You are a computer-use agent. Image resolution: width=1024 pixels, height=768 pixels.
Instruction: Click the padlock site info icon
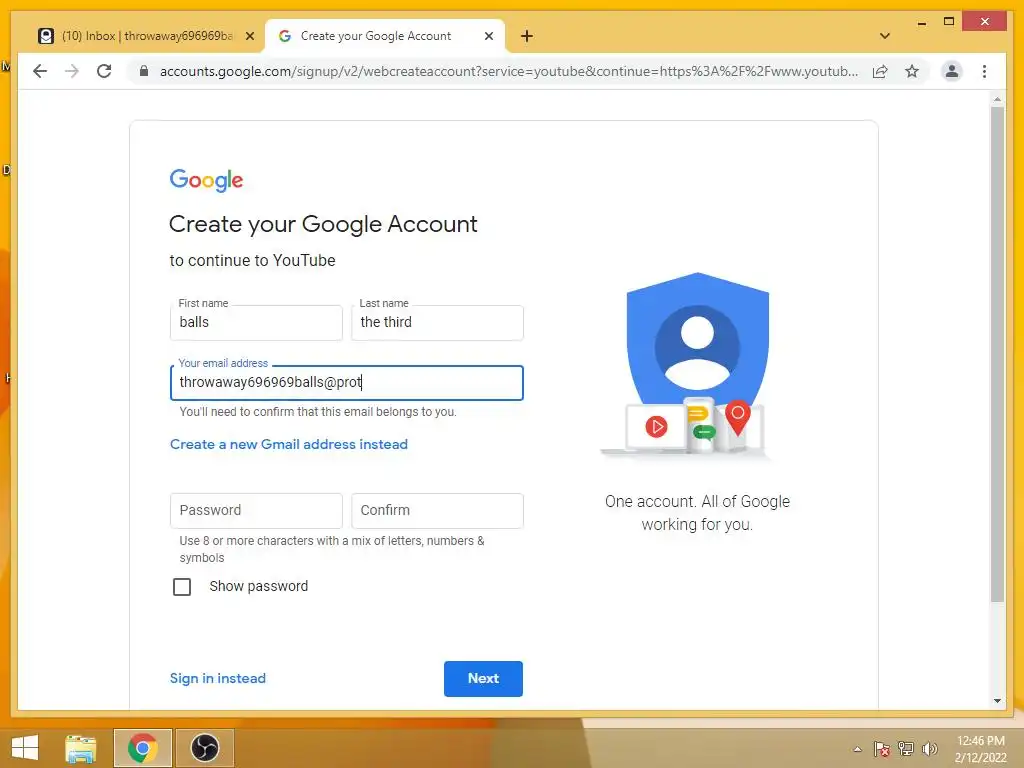[144, 71]
